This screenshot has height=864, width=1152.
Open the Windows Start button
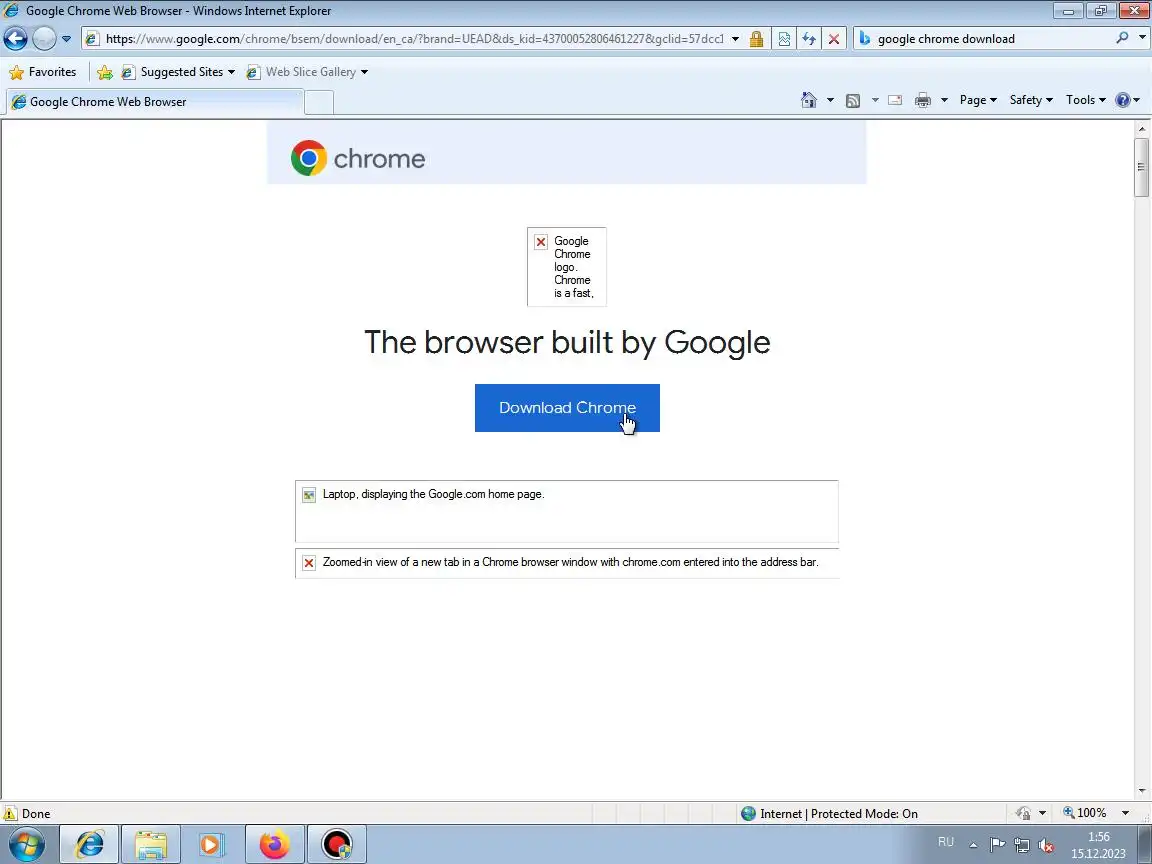pyautogui.click(x=26, y=844)
